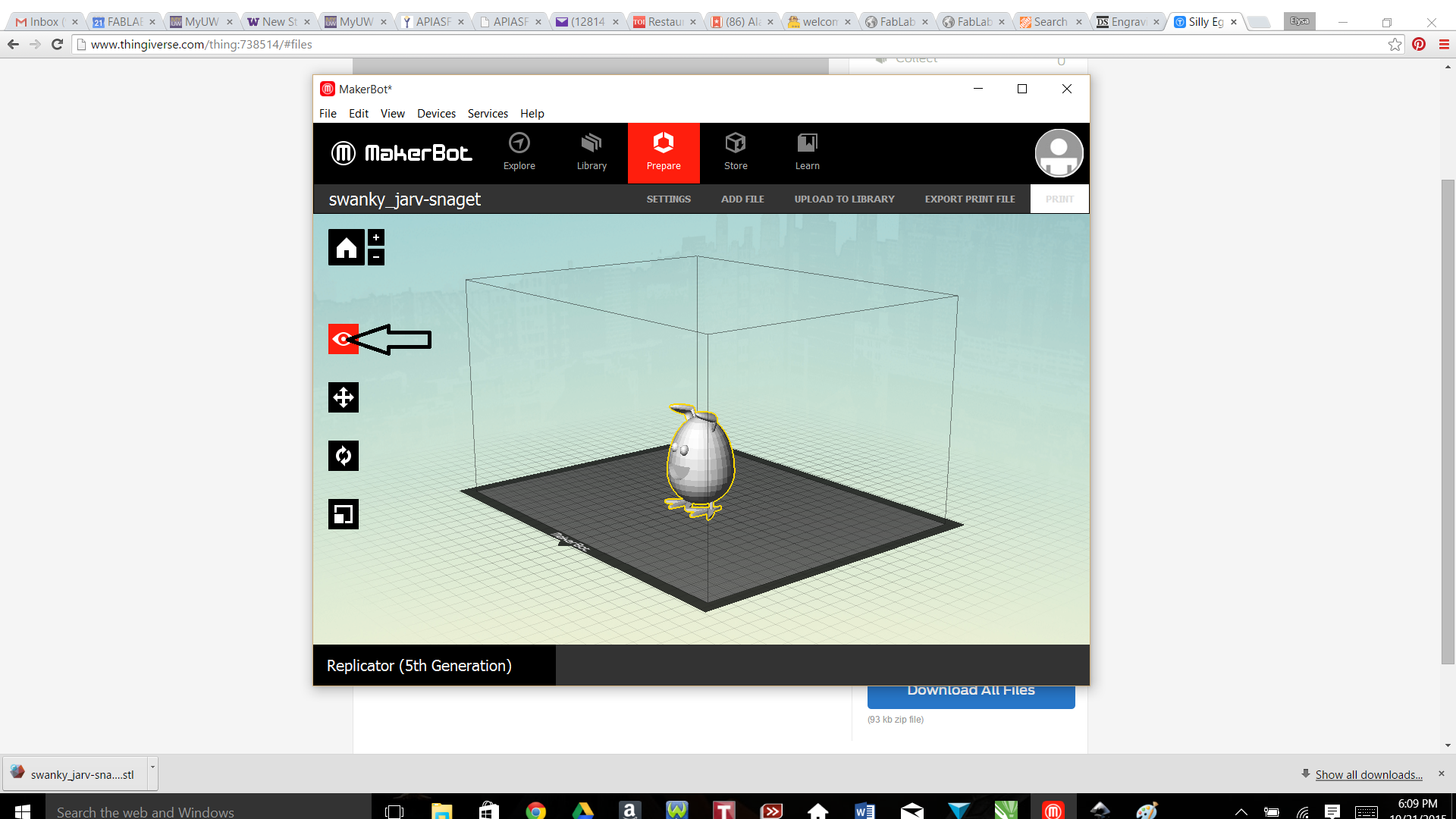This screenshot has width=1456, height=819.
Task: Open the Explore section
Action: coord(519,152)
